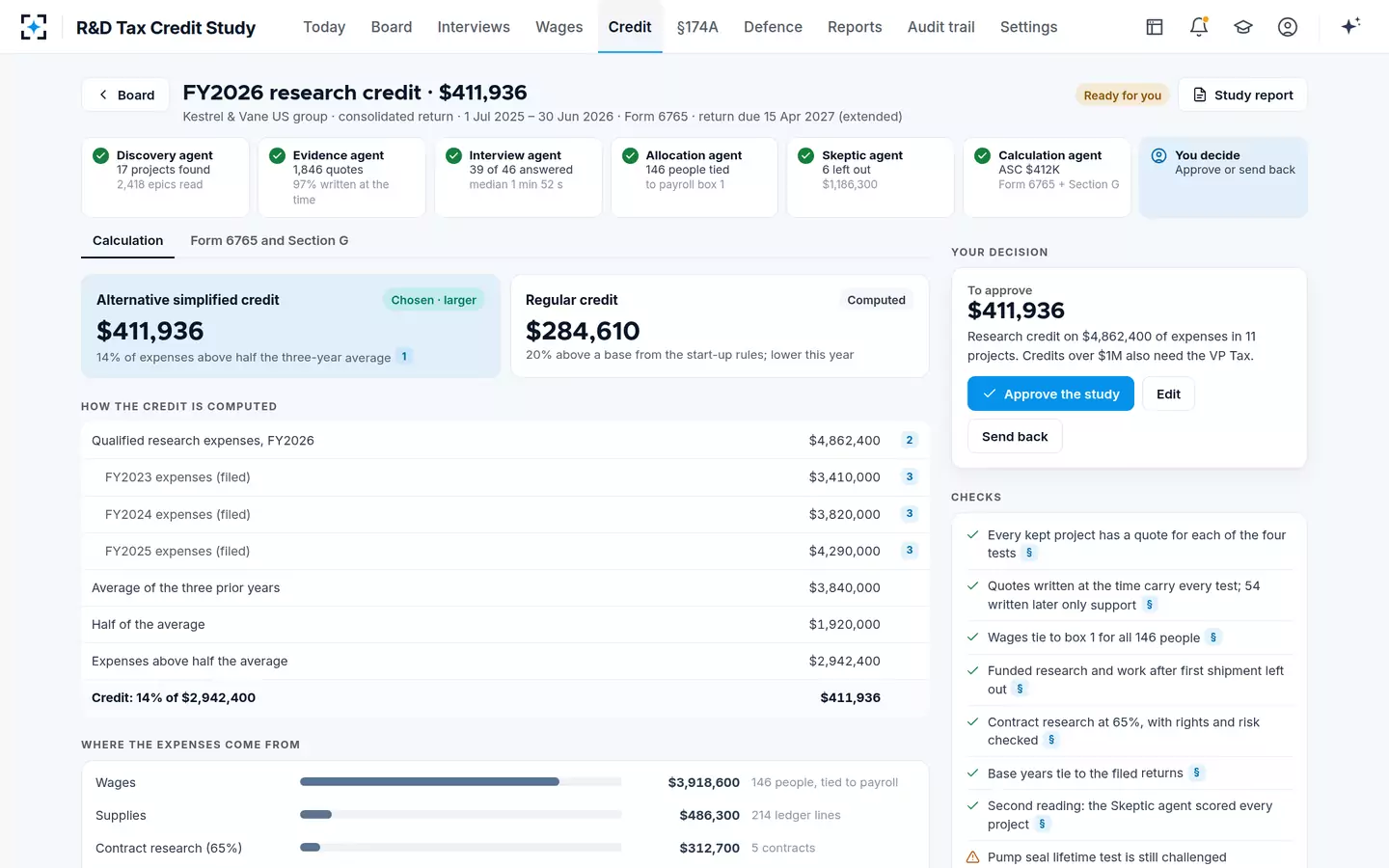The width and height of the screenshot is (1389, 868).
Task: Click the section reference icon after Base years check
Action: coord(1196,773)
